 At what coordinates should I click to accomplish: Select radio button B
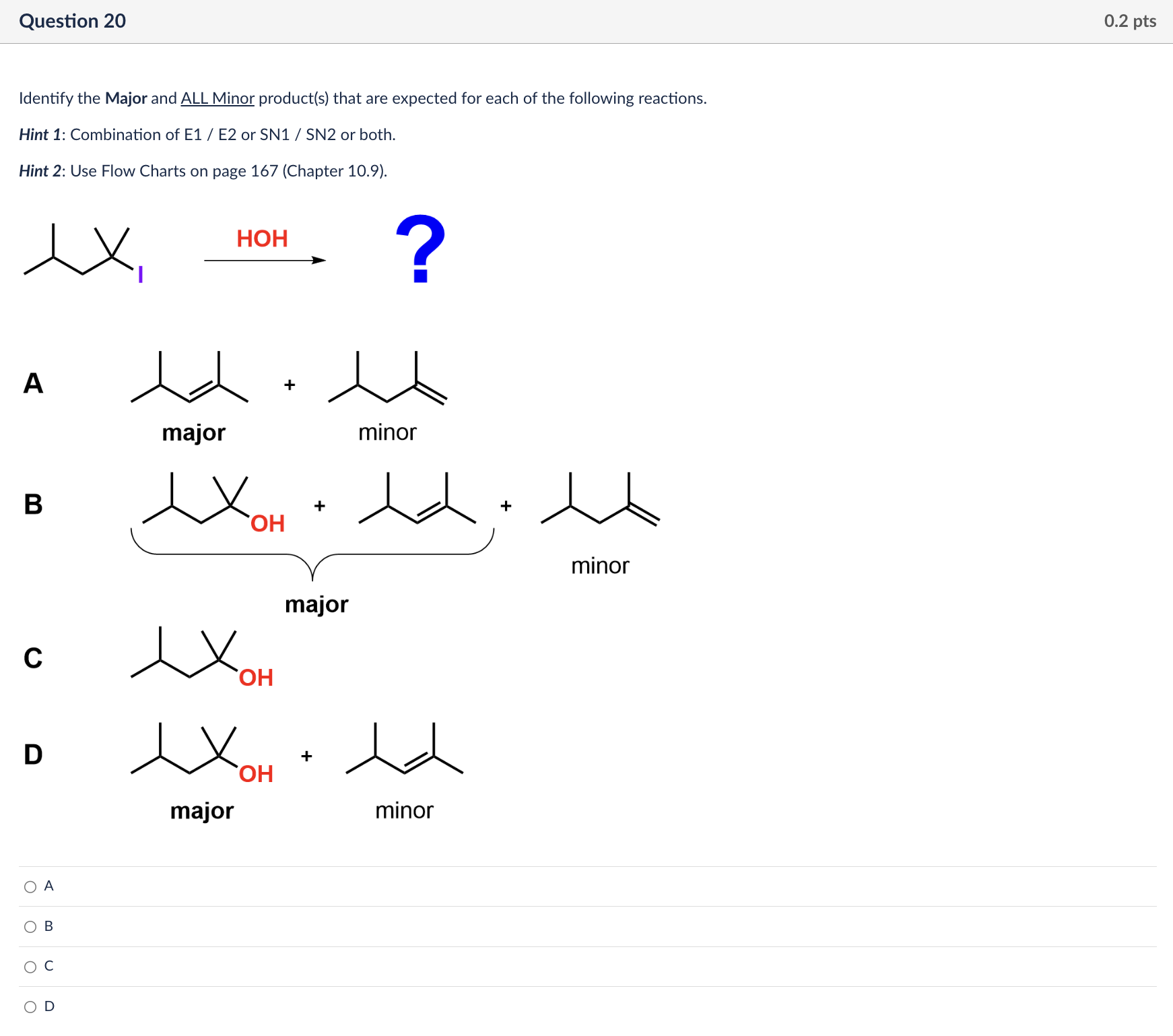click(x=30, y=926)
